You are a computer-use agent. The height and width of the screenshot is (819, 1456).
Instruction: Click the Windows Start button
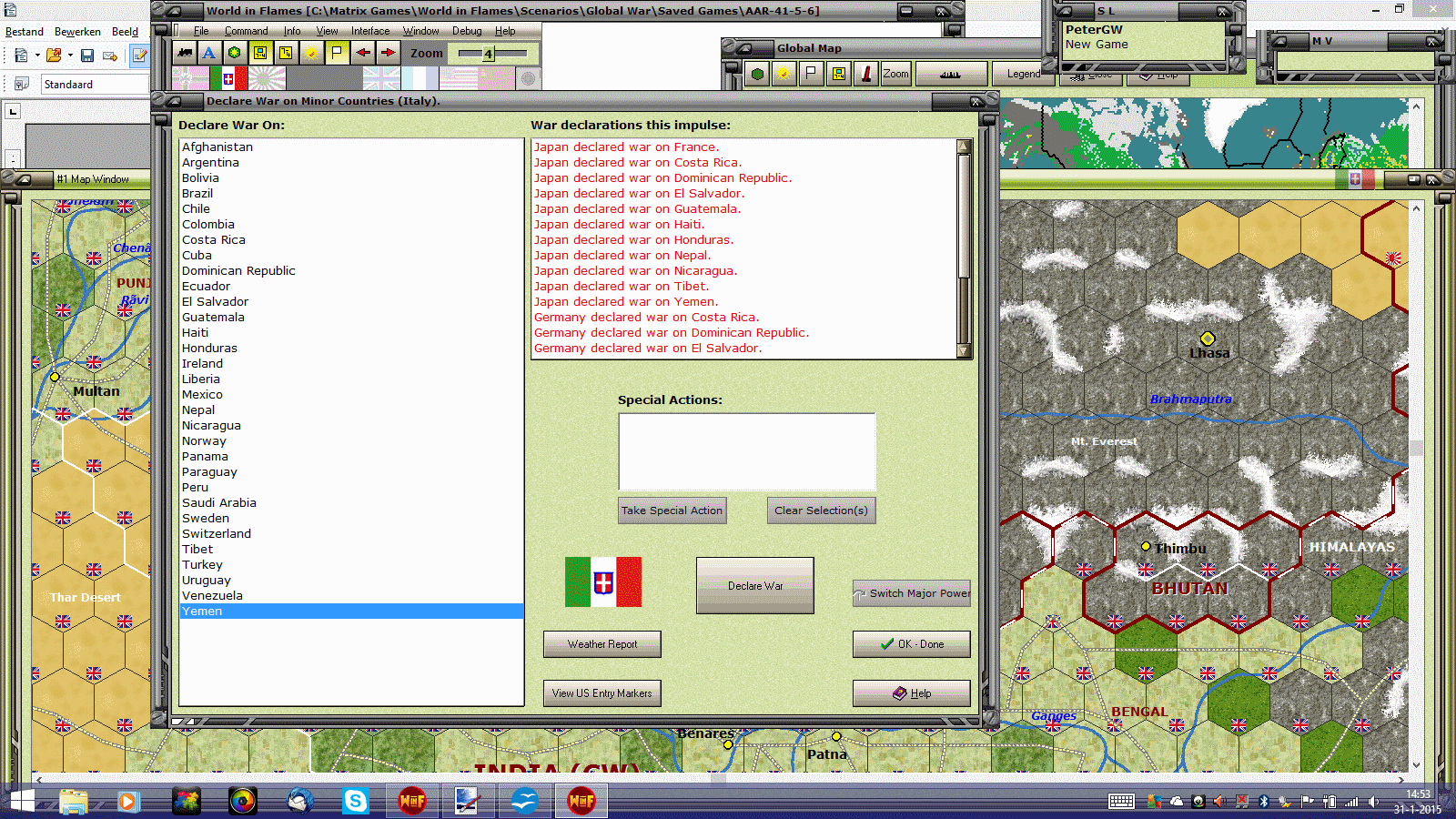(x=21, y=801)
